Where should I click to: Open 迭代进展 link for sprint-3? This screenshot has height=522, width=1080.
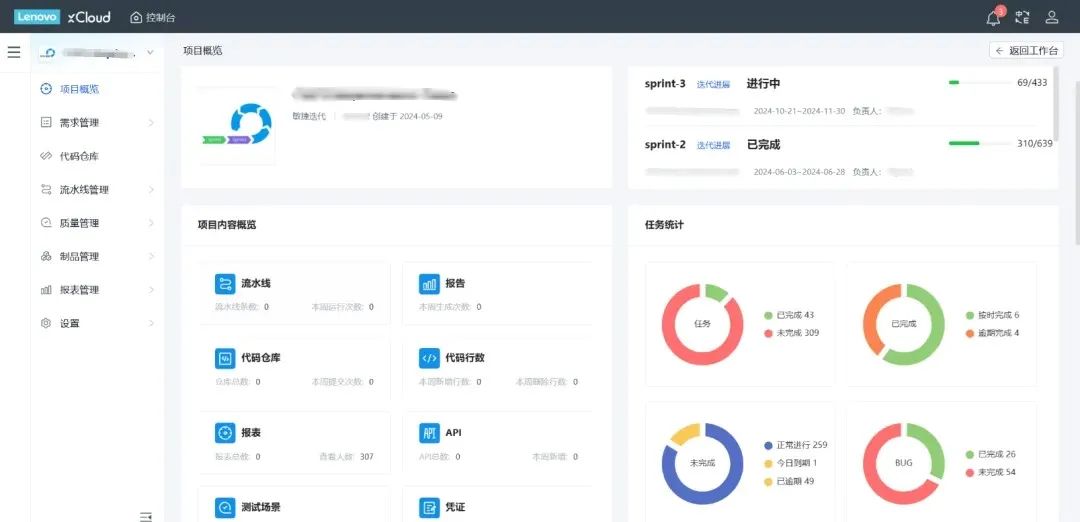(x=713, y=85)
